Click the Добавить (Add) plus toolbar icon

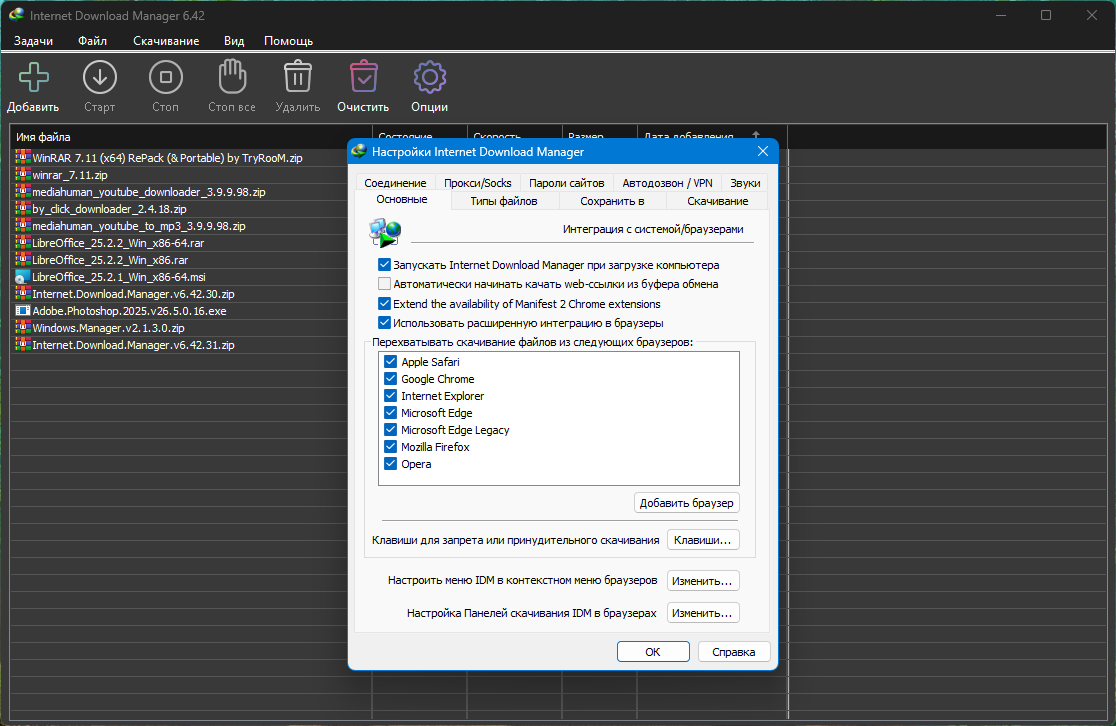coord(33,77)
